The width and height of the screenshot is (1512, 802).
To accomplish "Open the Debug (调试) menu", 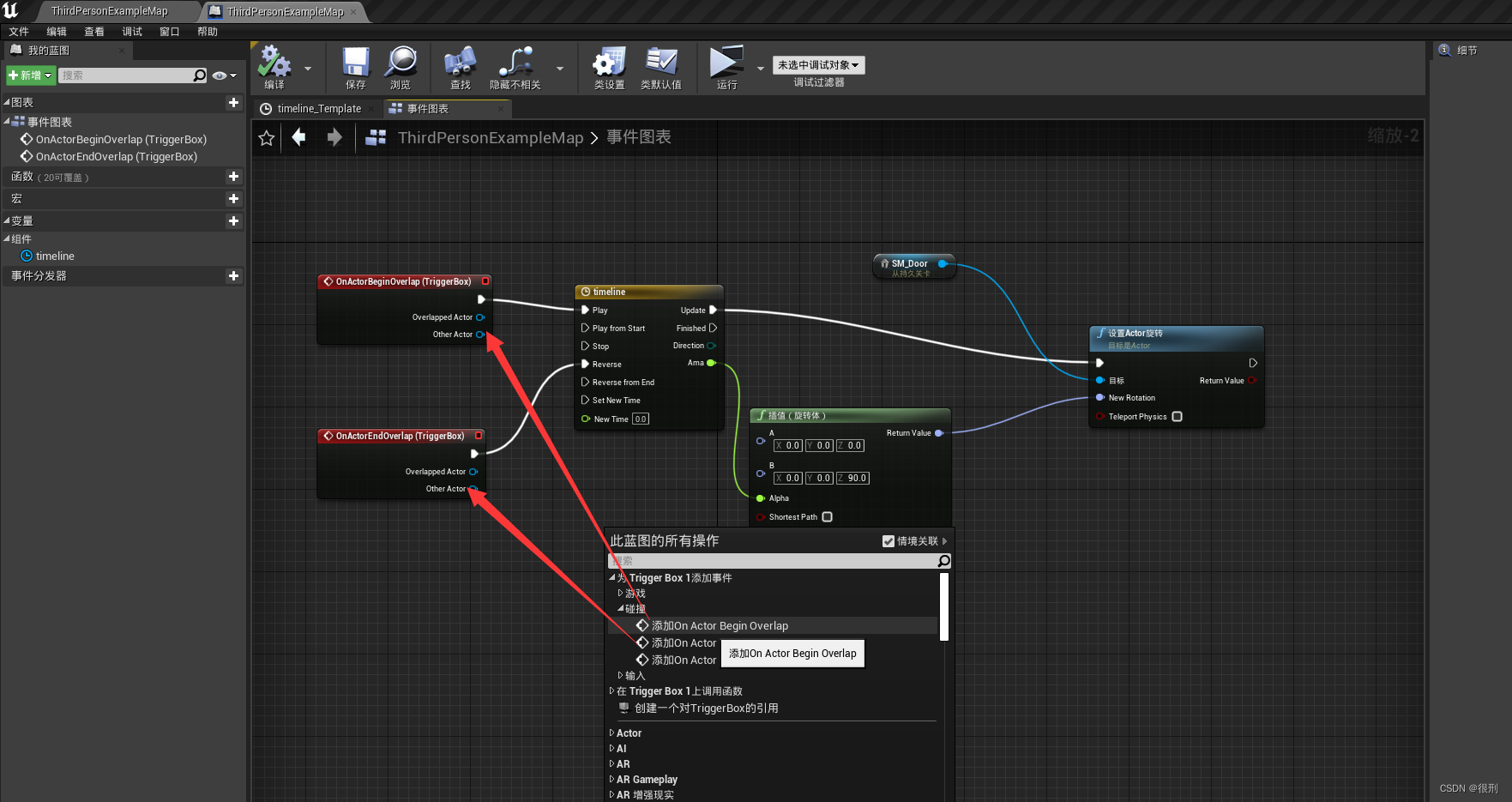I will [x=132, y=32].
